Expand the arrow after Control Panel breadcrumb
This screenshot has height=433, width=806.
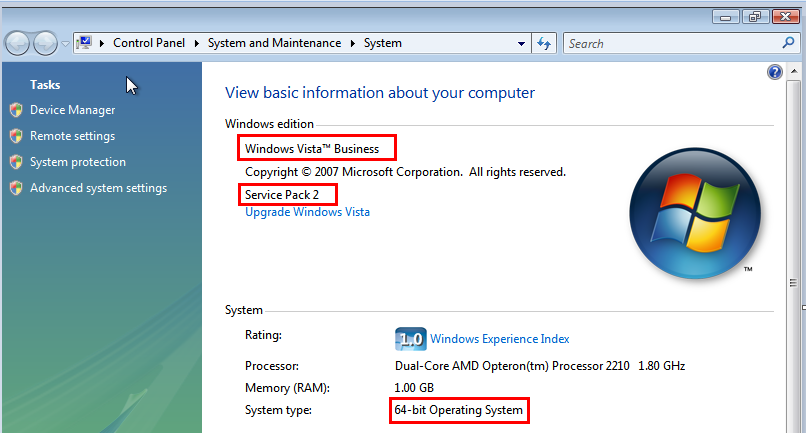(x=198, y=43)
